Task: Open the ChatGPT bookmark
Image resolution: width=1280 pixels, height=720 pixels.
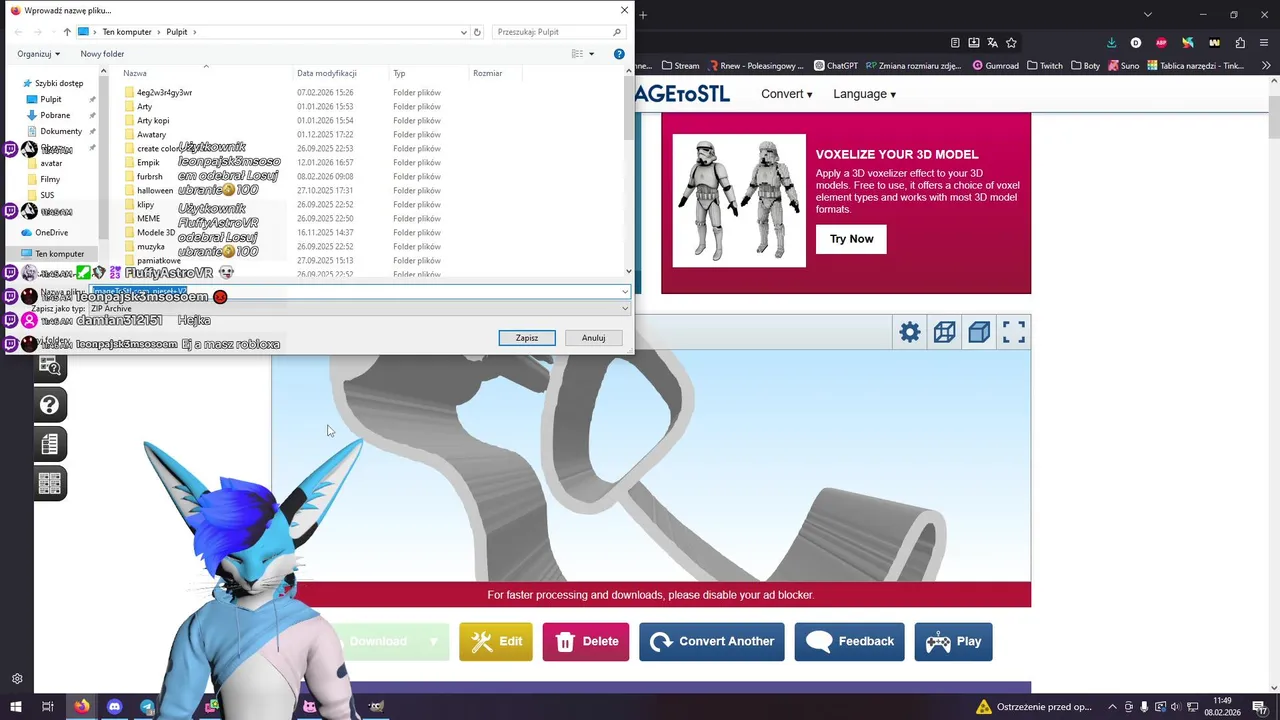Action: coord(836,66)
